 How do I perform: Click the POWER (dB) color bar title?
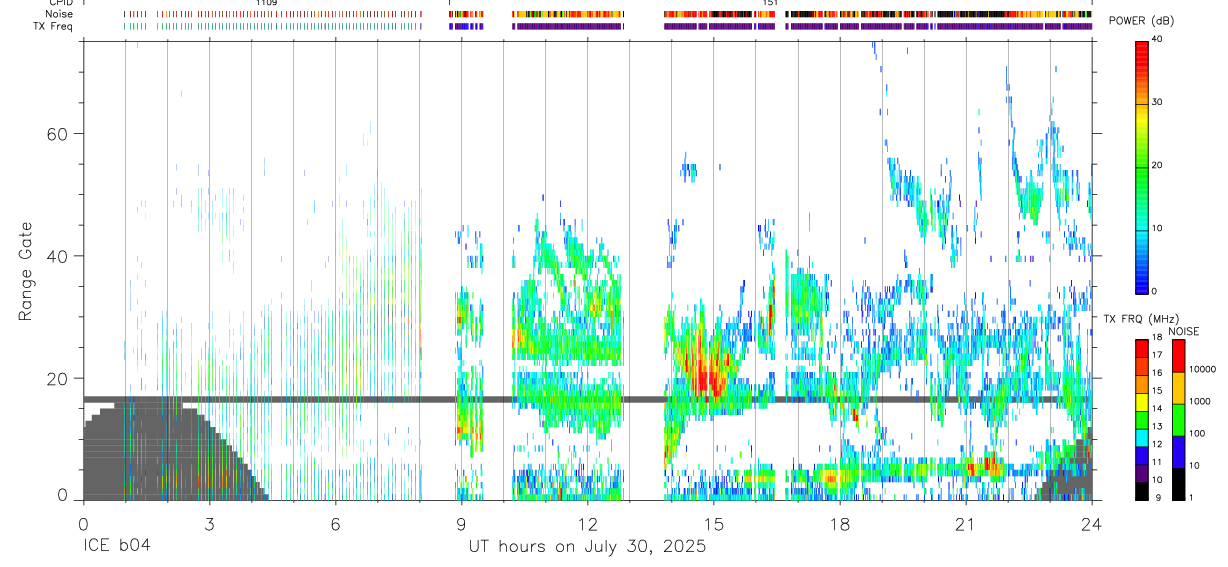click(1141, 21)
